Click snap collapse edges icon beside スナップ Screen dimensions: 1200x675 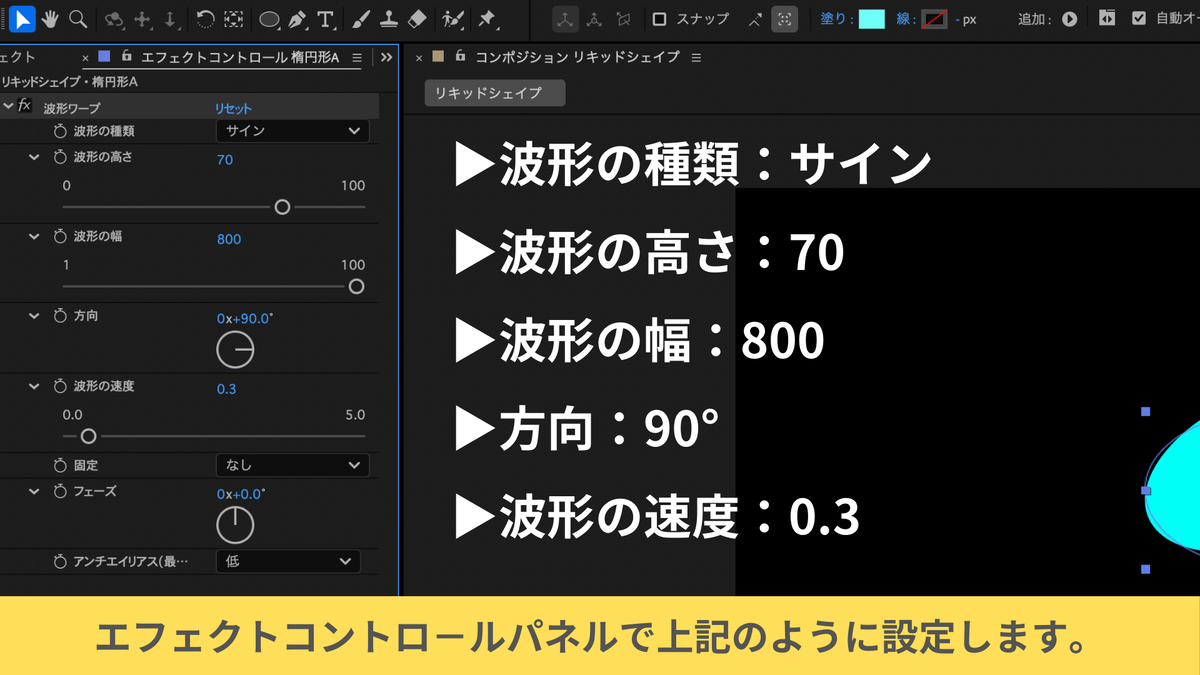[x=756, y=19]
